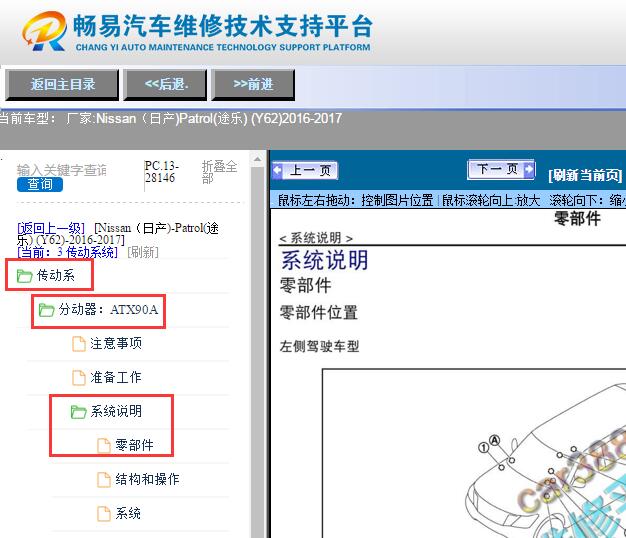Go back with the <<后退 button

165,85
